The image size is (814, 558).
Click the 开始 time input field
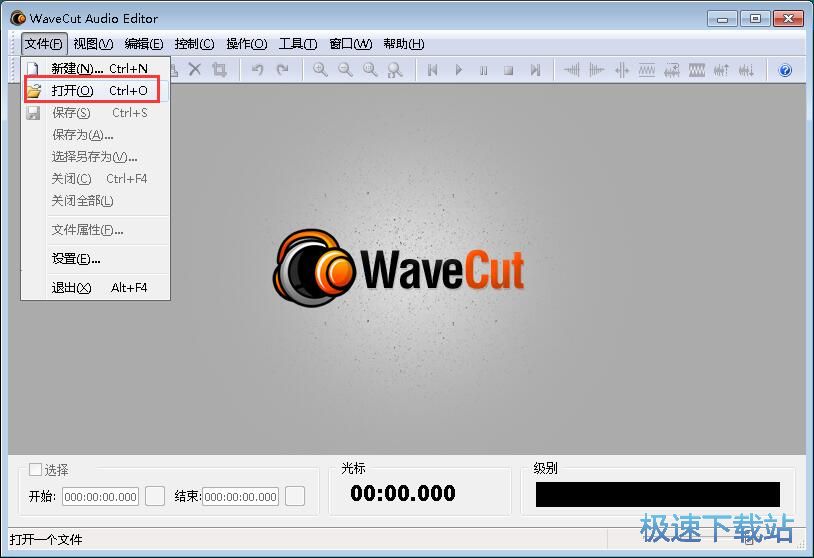point(101,497)
